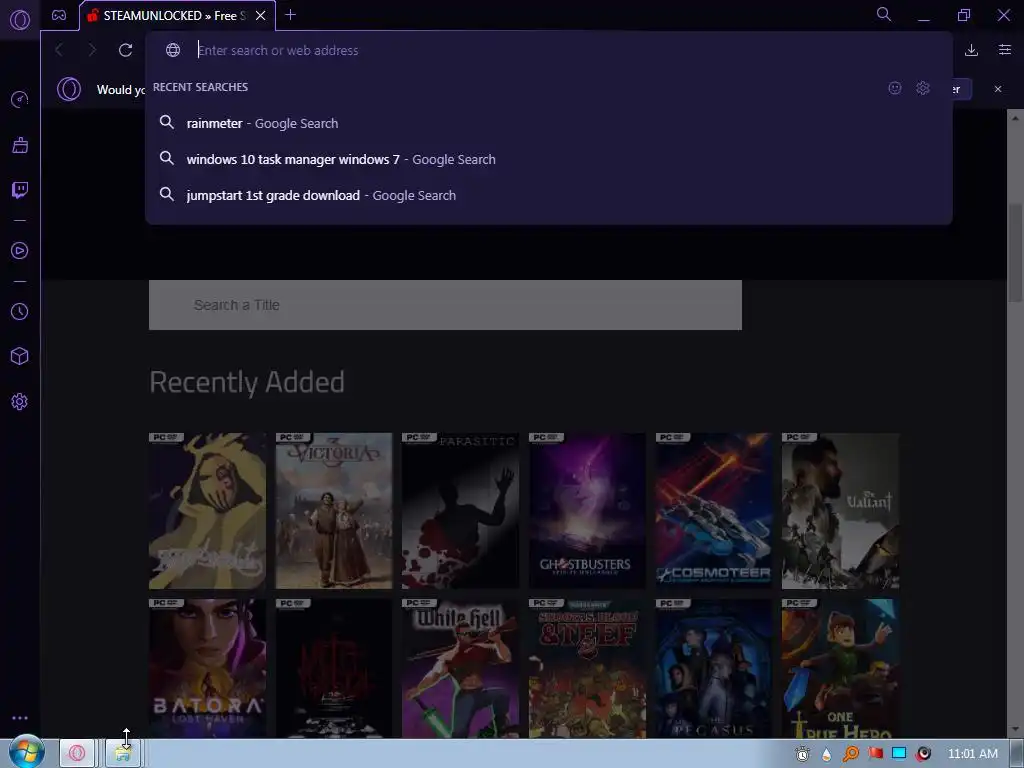This screenshot has height=768, width=1024.
Task: Select the 'rainmeter' recent search
Action: tap(549, 123)
